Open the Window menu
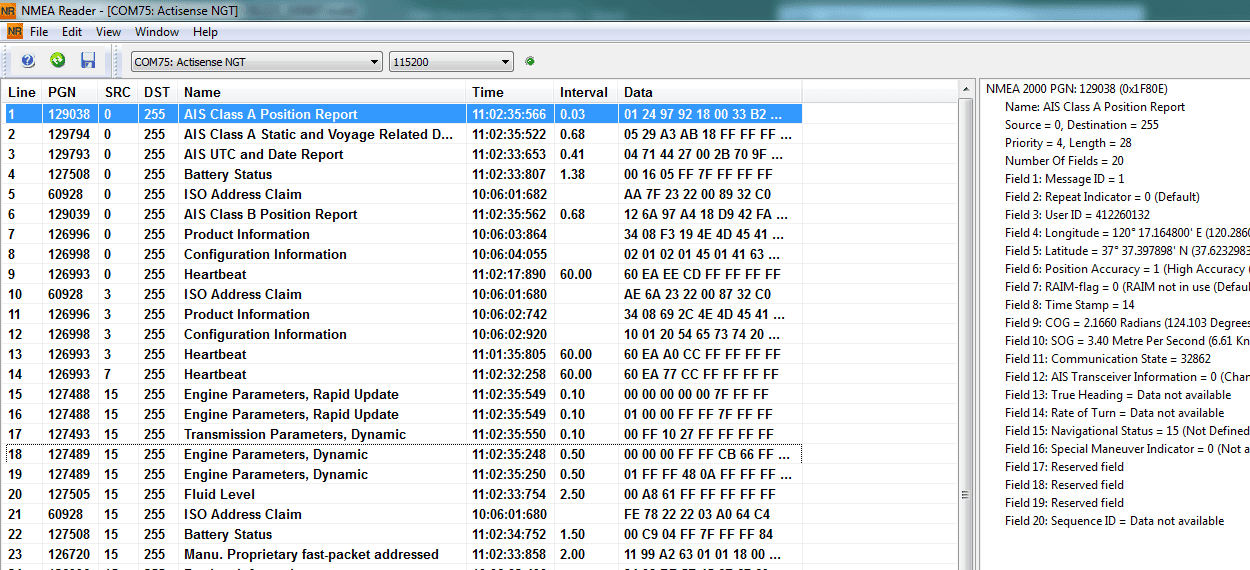The width and height of the screenshot is (1250, 570). (x=157, y=32)
